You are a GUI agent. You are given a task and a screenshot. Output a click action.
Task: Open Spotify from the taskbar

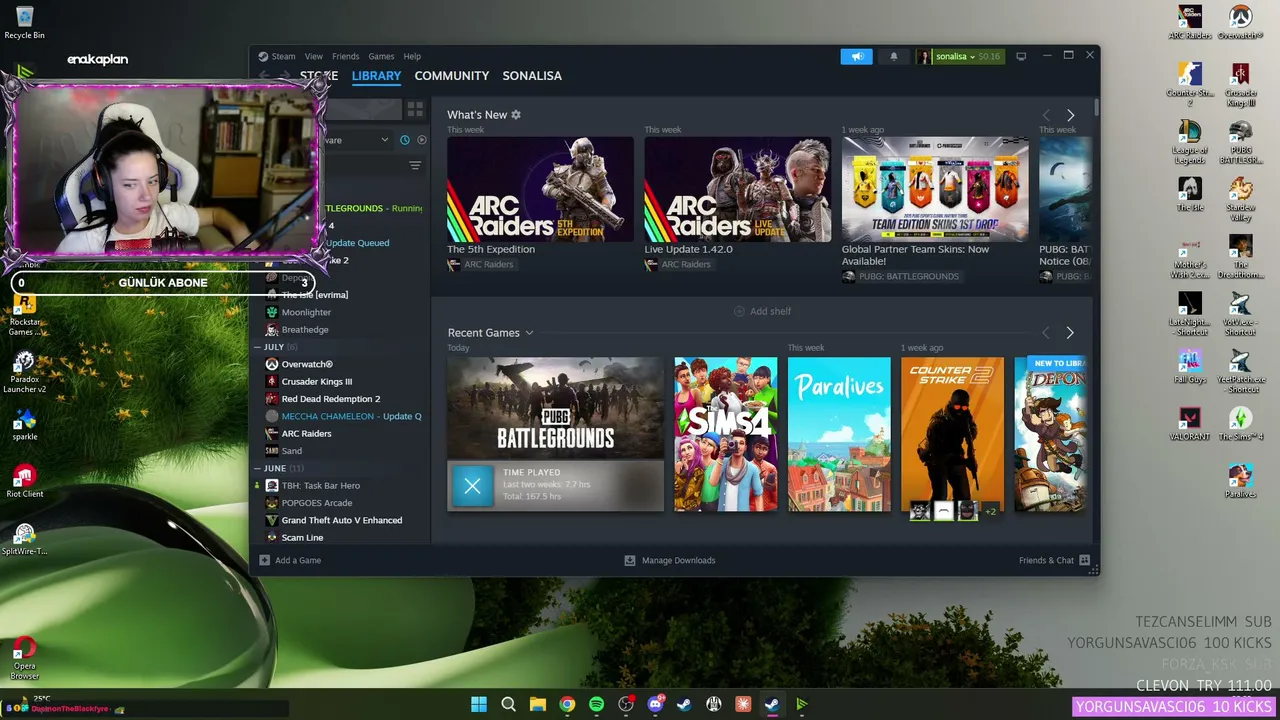597,704
